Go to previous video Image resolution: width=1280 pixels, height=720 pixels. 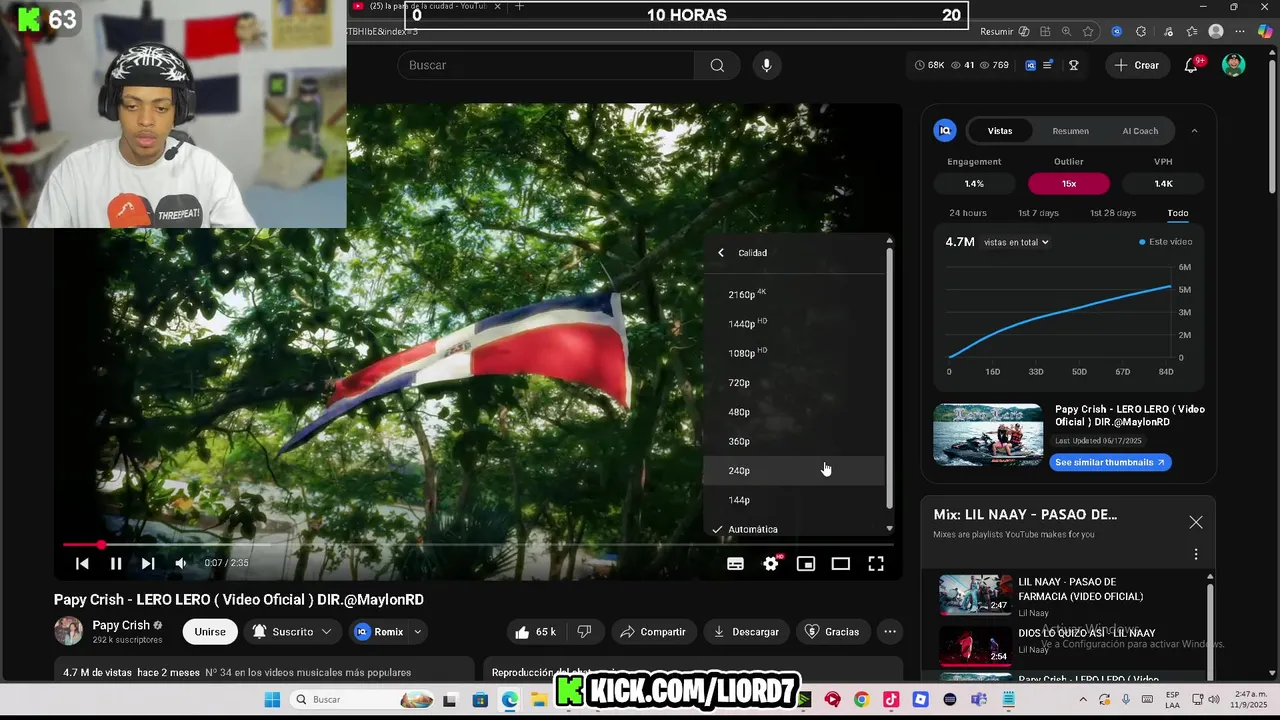(82, 564)
